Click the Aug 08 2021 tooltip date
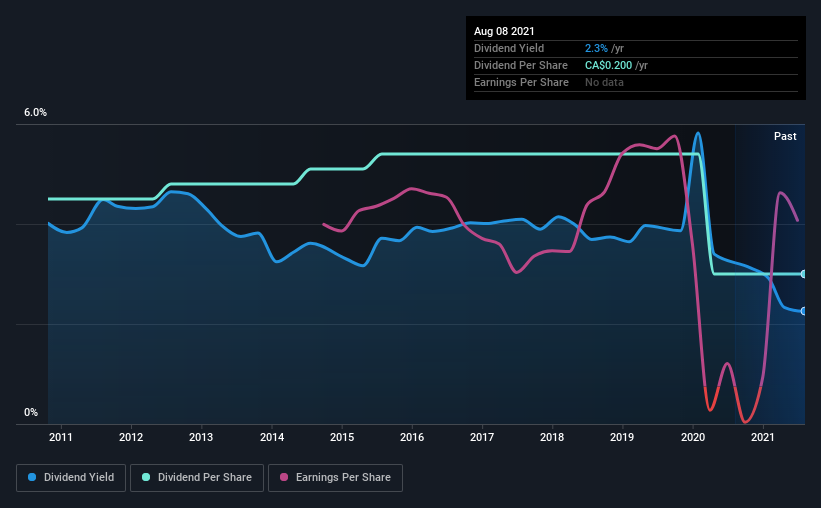 504,31
